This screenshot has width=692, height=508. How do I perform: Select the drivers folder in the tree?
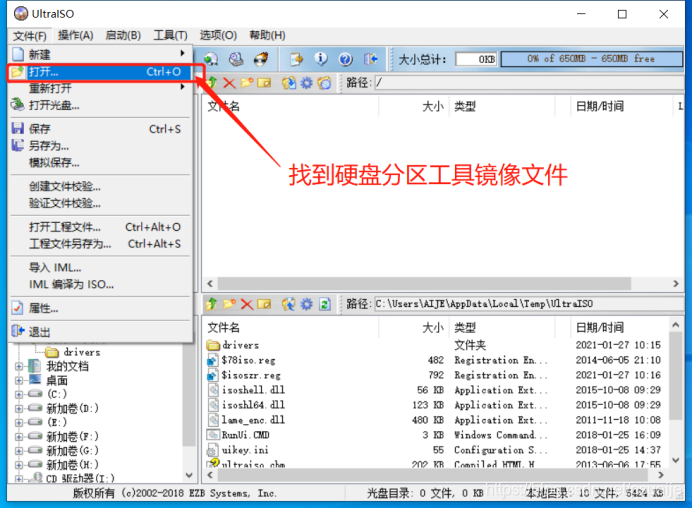tap(73, 352)
